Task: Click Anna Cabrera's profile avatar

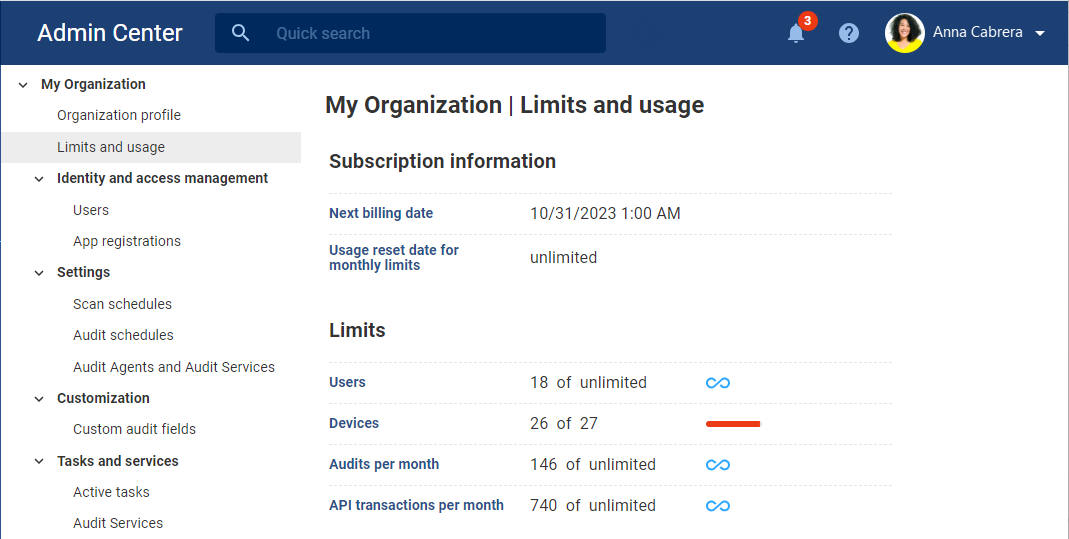Action: pos(904,33)
